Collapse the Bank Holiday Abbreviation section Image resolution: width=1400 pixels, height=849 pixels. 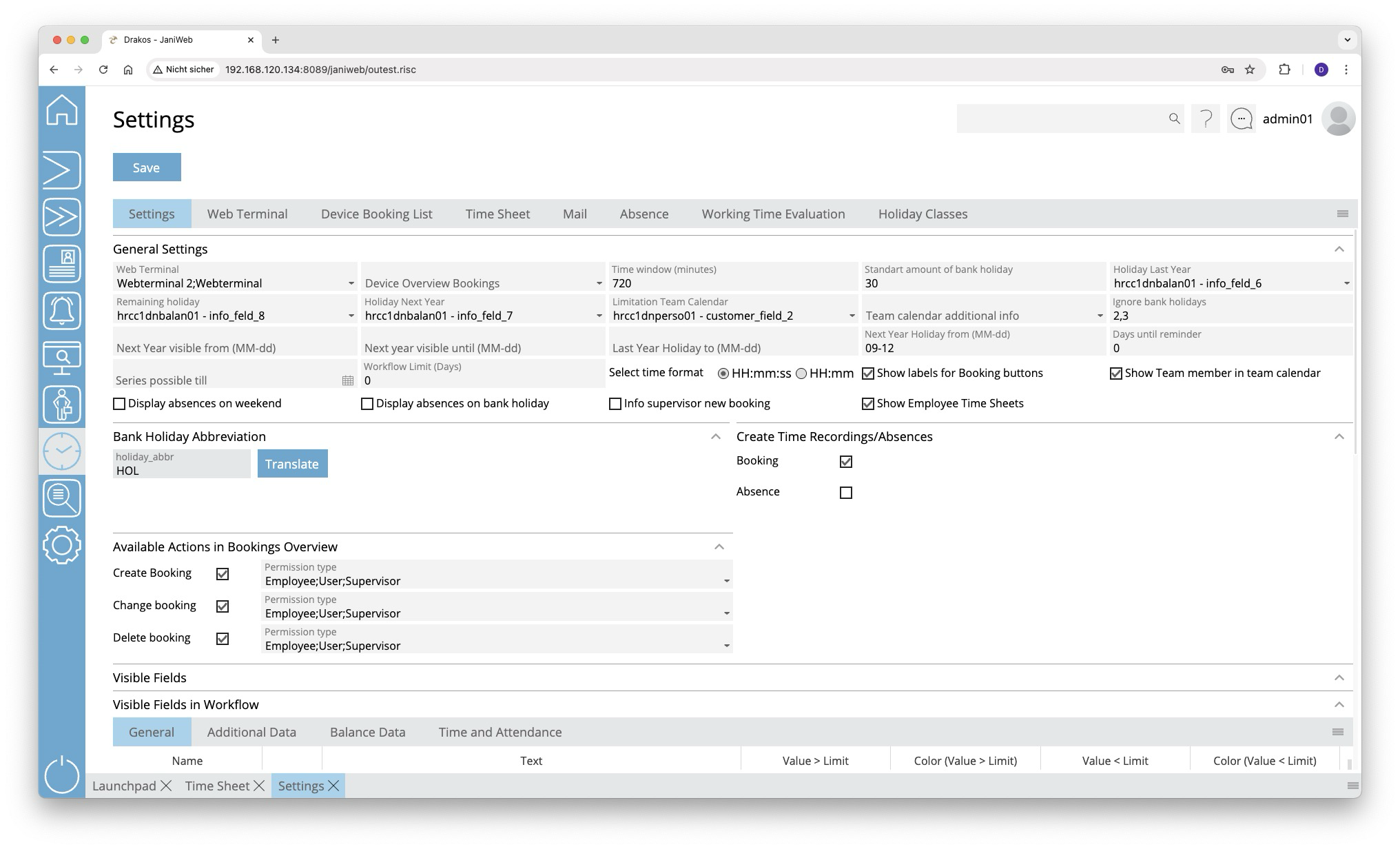[x=716, y=437]
